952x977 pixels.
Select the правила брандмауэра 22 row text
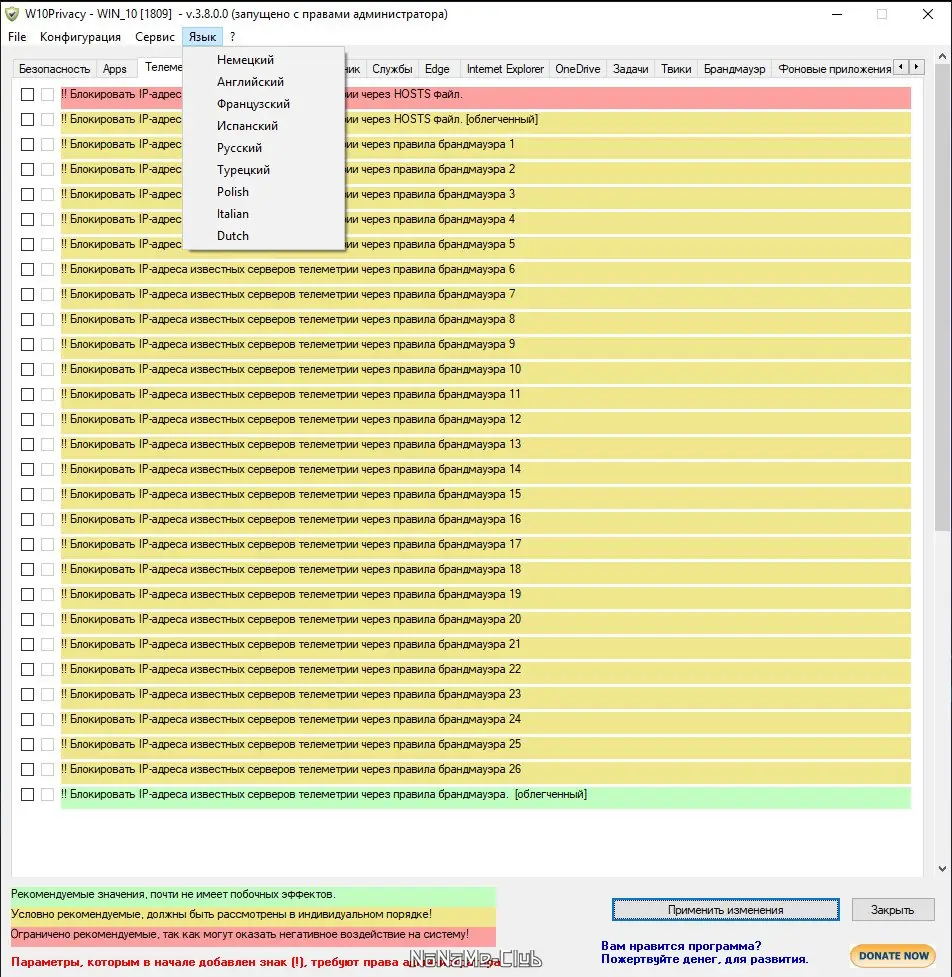(290, 669)
